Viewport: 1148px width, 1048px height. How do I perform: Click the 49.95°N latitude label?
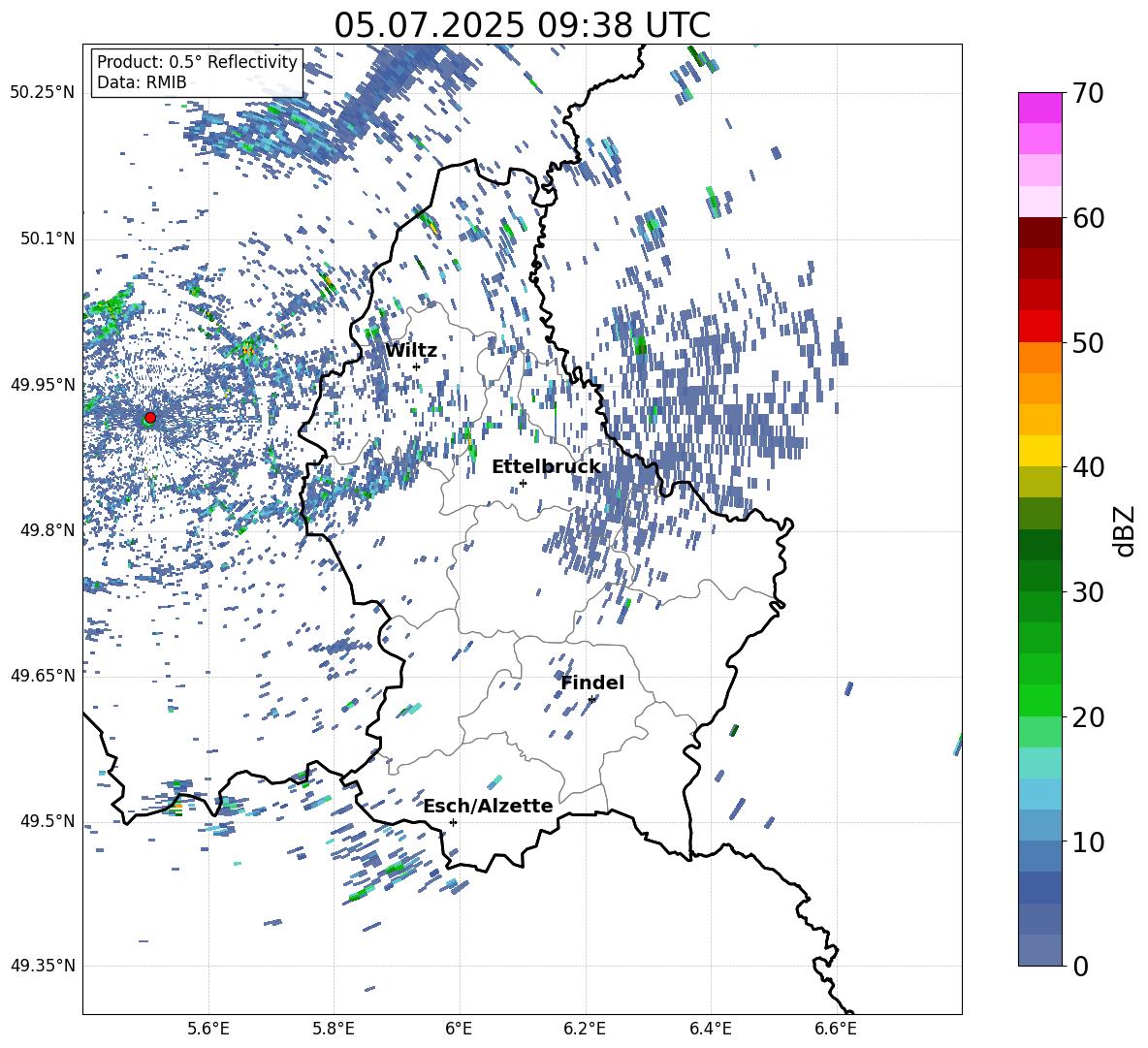point(43,385)
